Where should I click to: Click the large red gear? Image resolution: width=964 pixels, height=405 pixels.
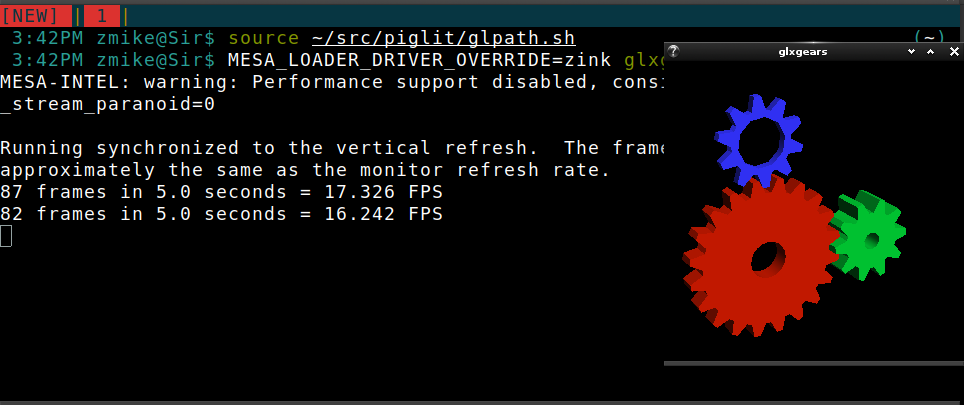762,254
